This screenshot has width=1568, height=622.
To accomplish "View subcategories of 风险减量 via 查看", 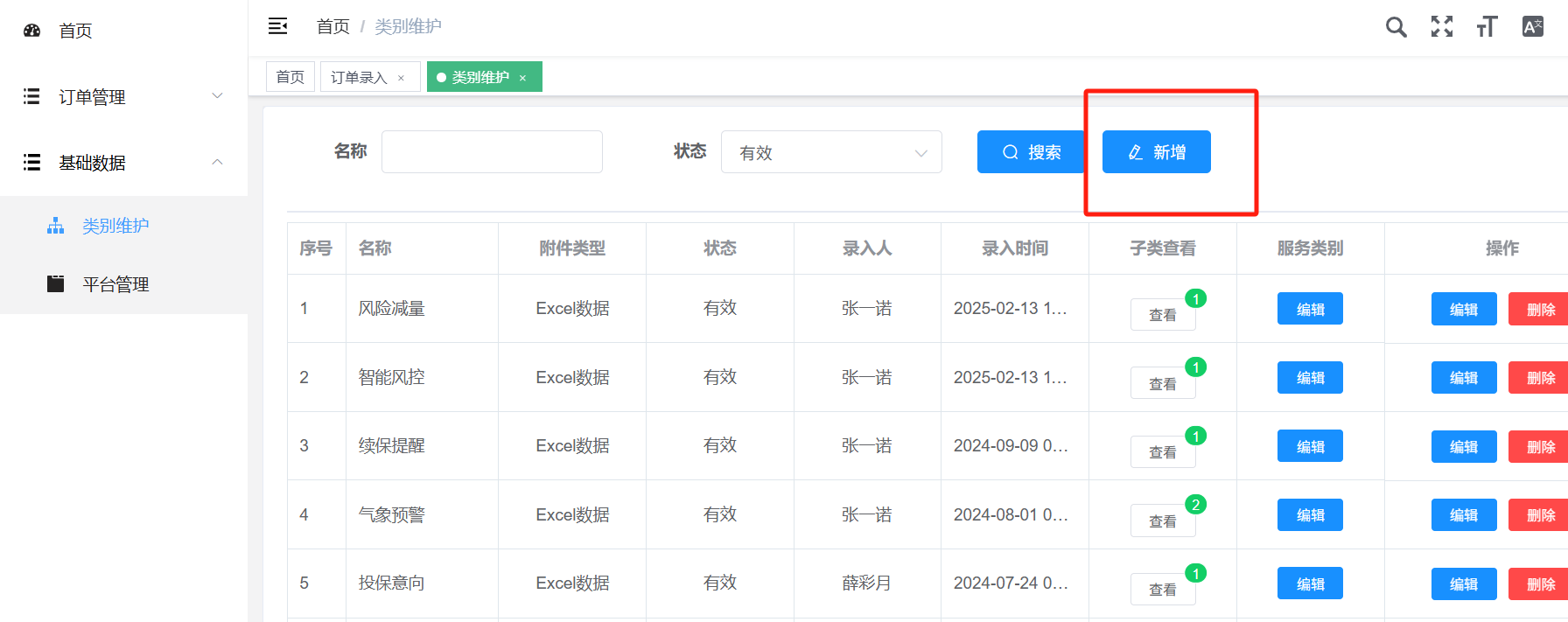I will pos(1163,315).
